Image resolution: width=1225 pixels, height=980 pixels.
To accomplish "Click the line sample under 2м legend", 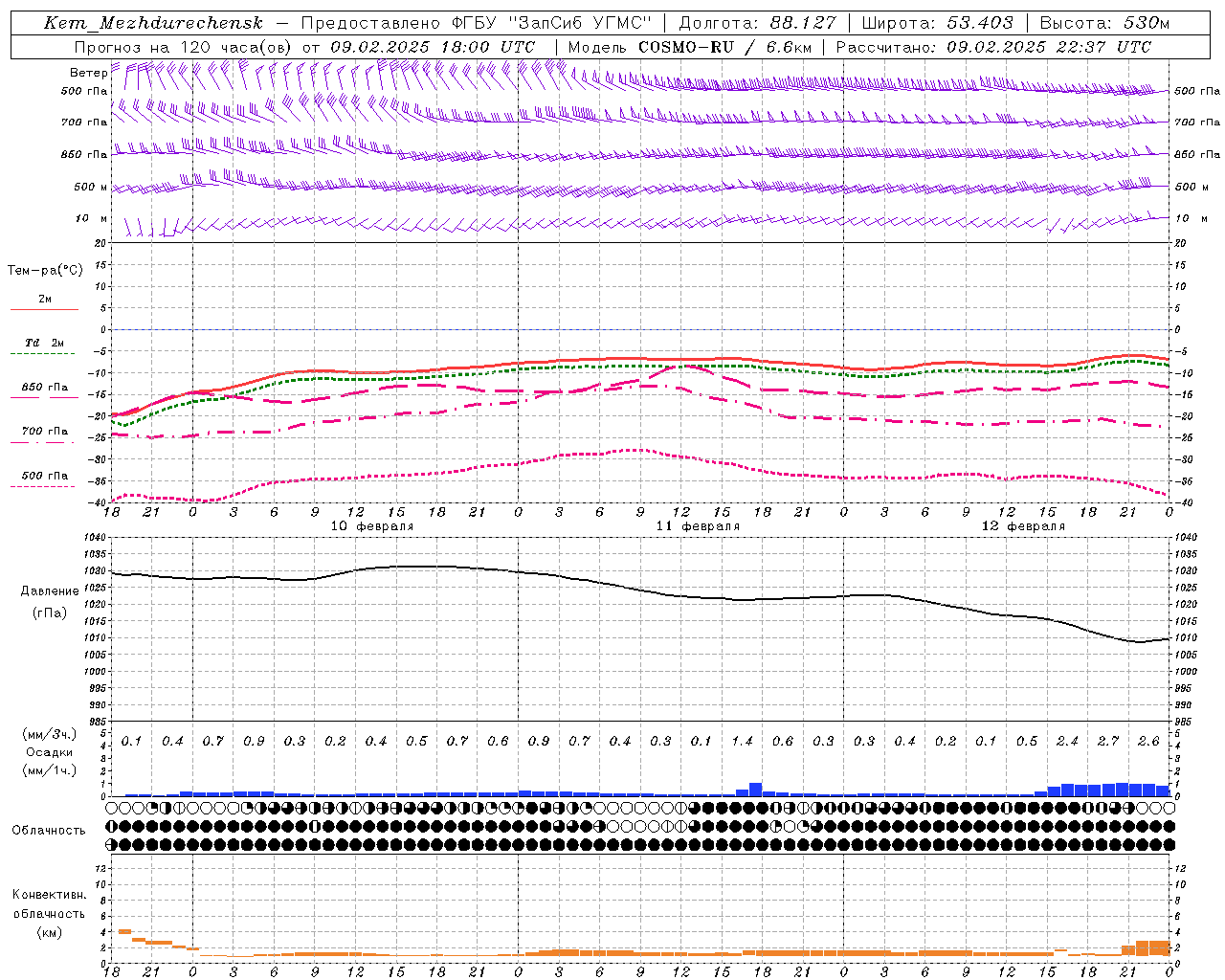I will click(44, 310).
